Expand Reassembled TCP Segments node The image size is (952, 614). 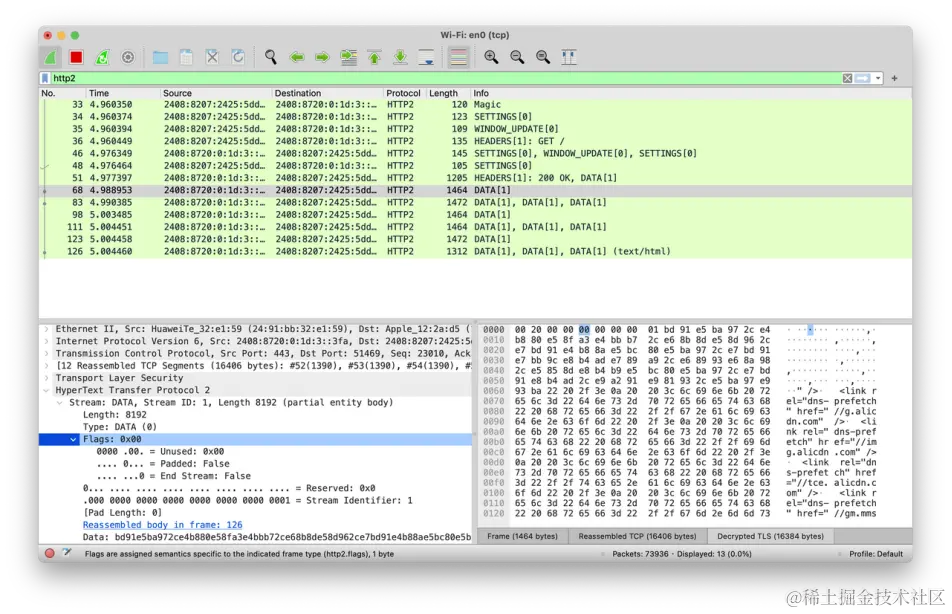click(47, 366)
